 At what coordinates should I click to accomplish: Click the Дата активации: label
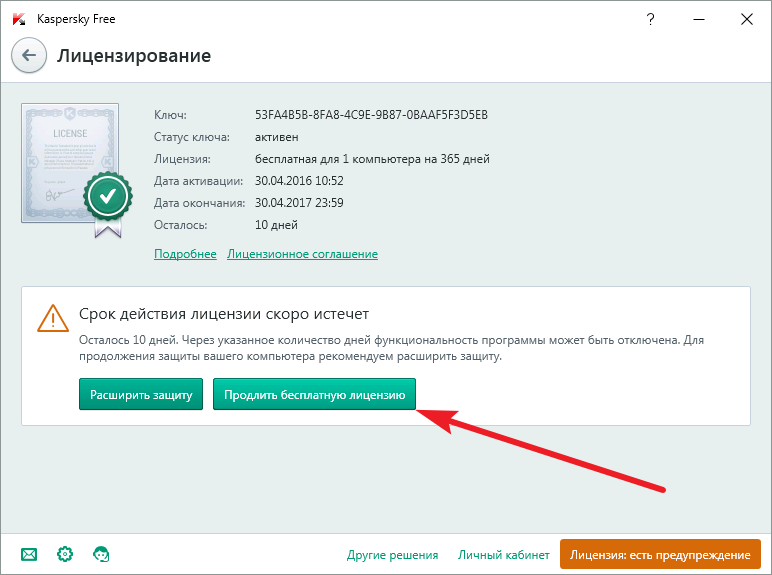pos(198,181)
